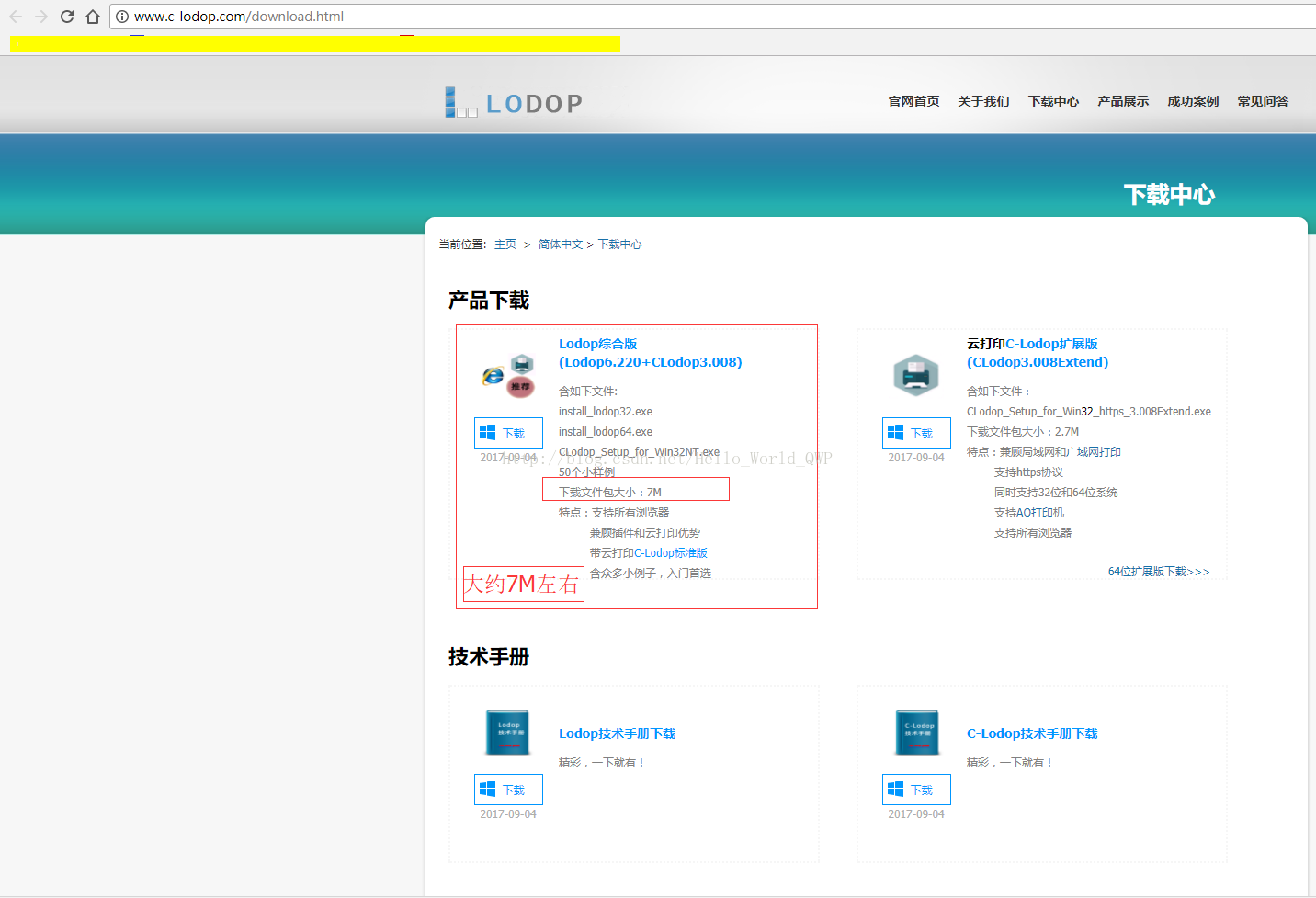Viewport: 1316px width, 898px height.
Task: Click the 产品下载 heading
Action: tap(489, 301)
